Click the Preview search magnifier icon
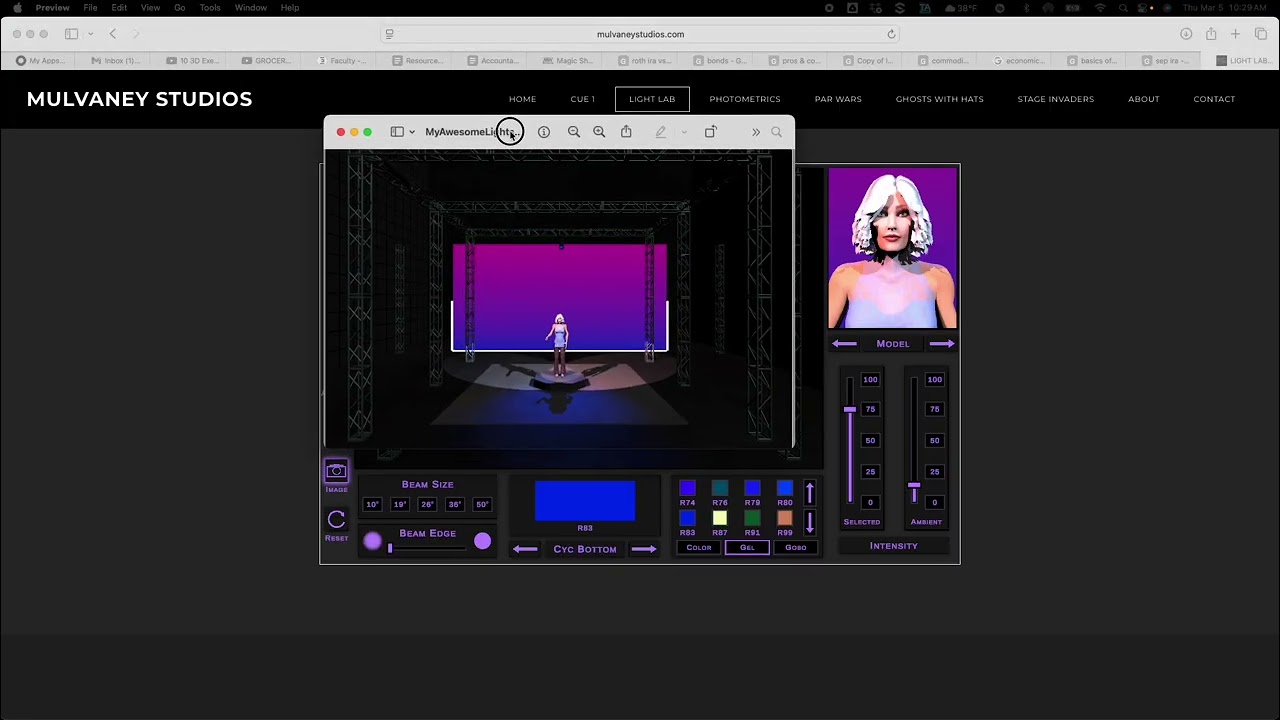Image resolution: width=1280 pixels, height=720 pixels. [776, 132]
